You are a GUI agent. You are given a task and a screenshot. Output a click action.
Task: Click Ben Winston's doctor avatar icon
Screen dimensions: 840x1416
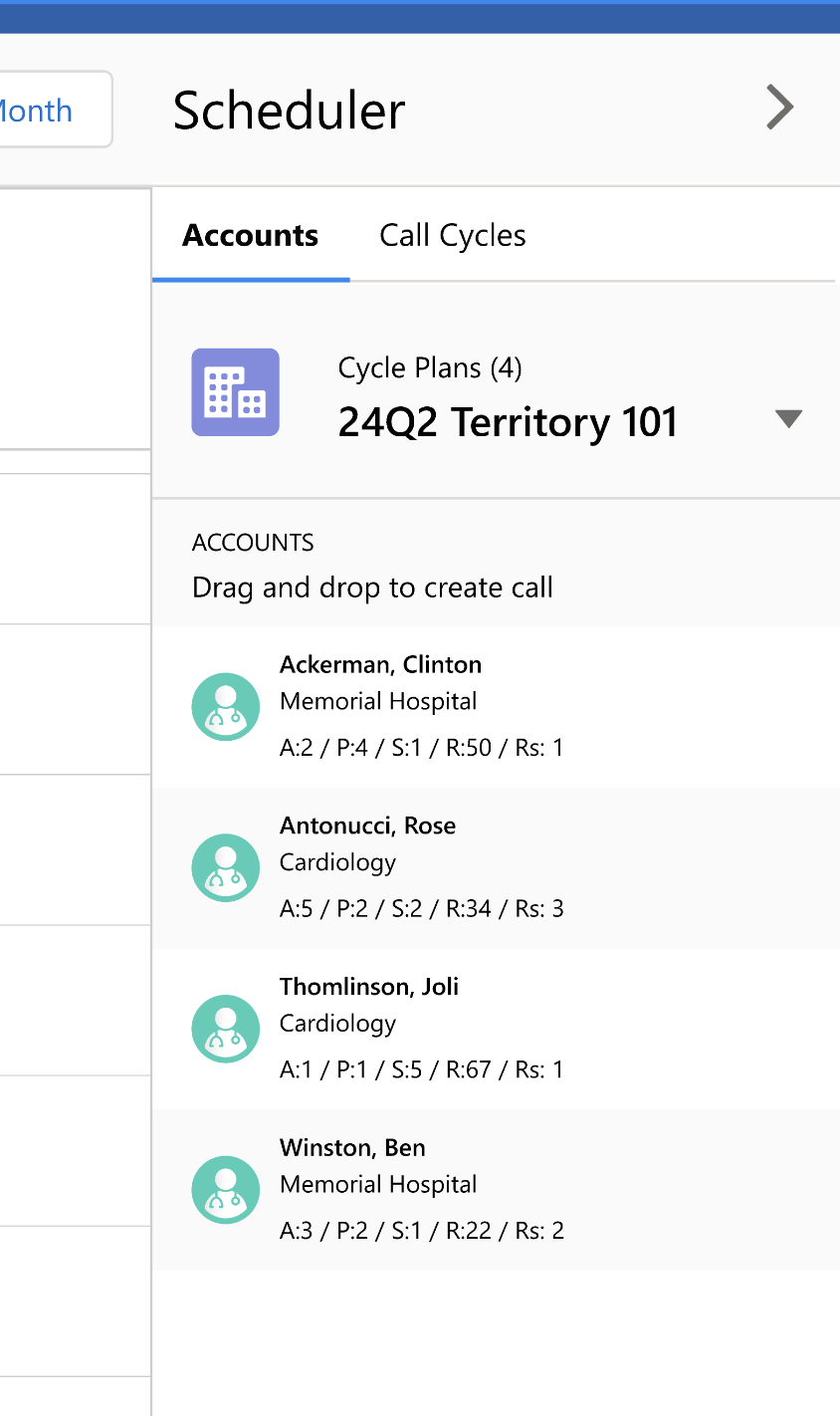(x=226, y=1190)
